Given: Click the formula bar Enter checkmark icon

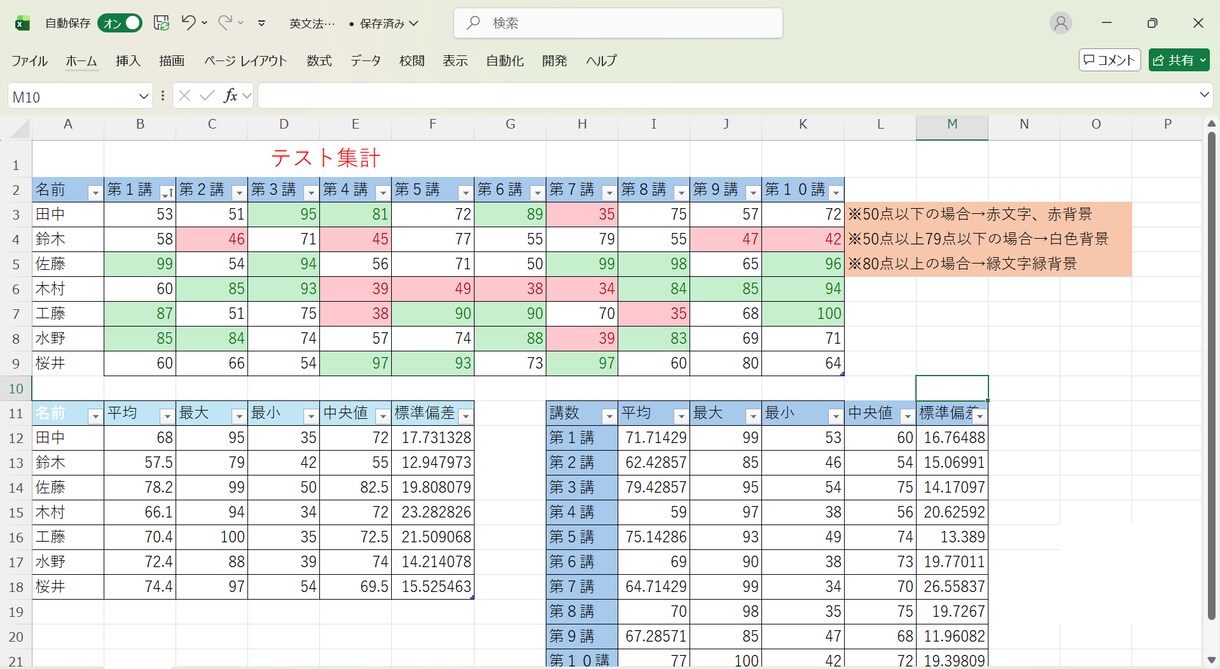Looking at the screenshot, I should (207, 96).
